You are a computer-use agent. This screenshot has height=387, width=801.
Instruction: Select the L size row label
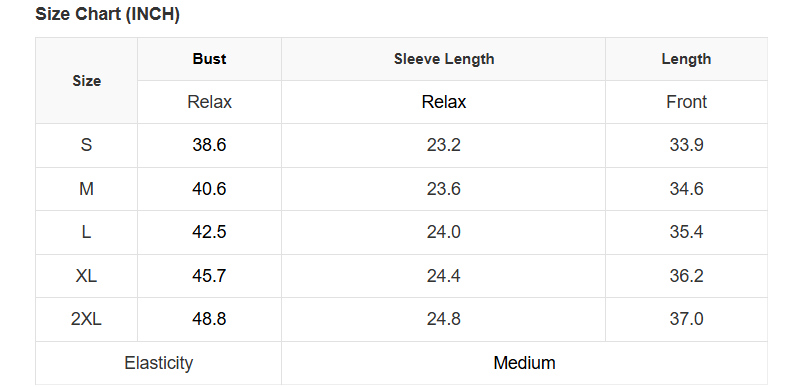86,232
